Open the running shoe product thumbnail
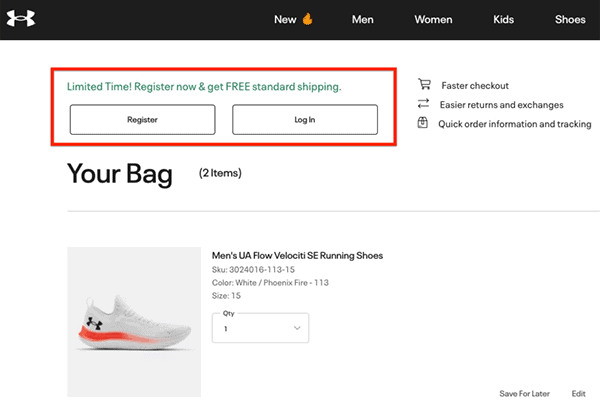This screenshot has width=600, height=406. coord(134,322)
